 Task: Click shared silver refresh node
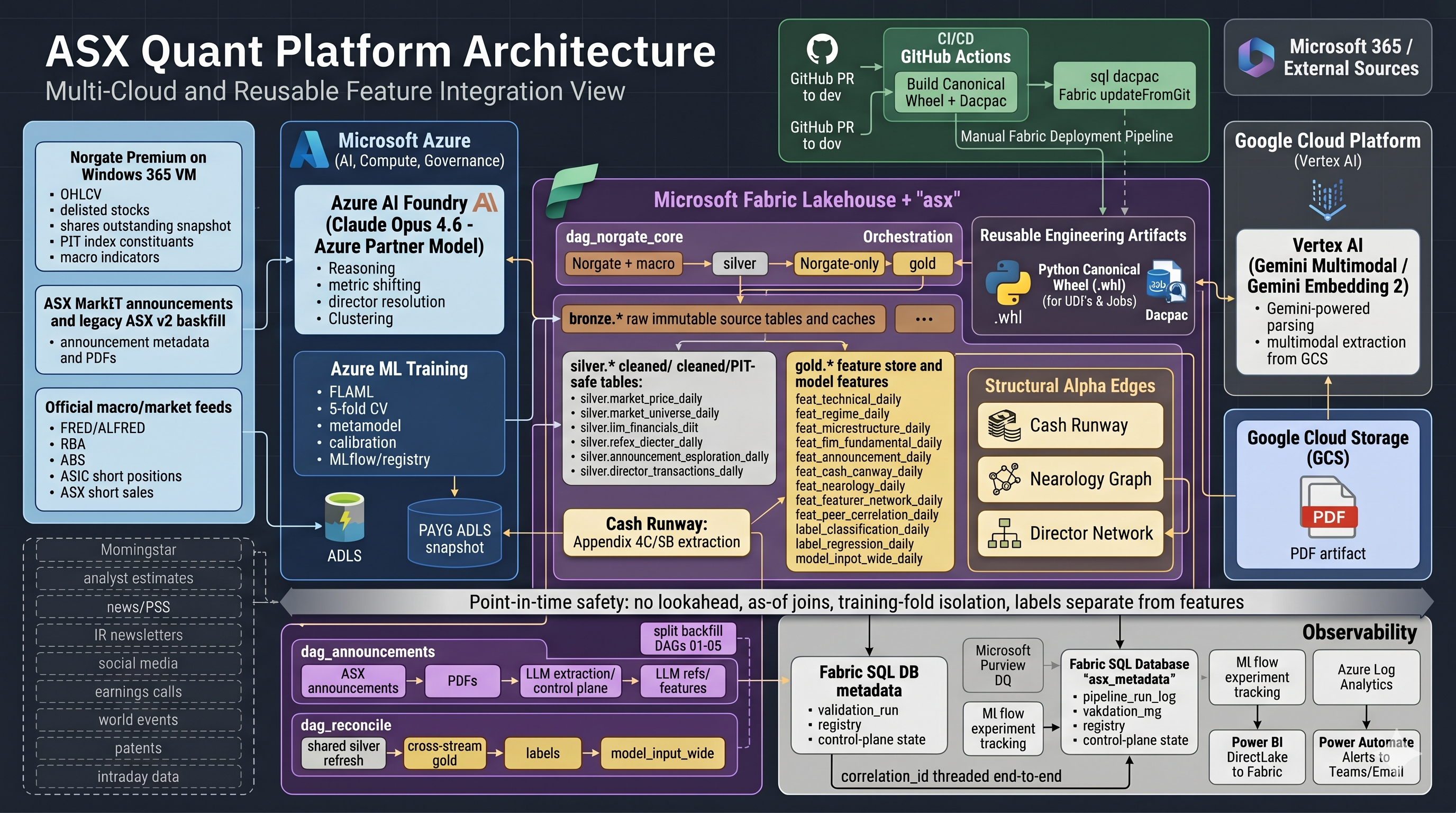344,753
